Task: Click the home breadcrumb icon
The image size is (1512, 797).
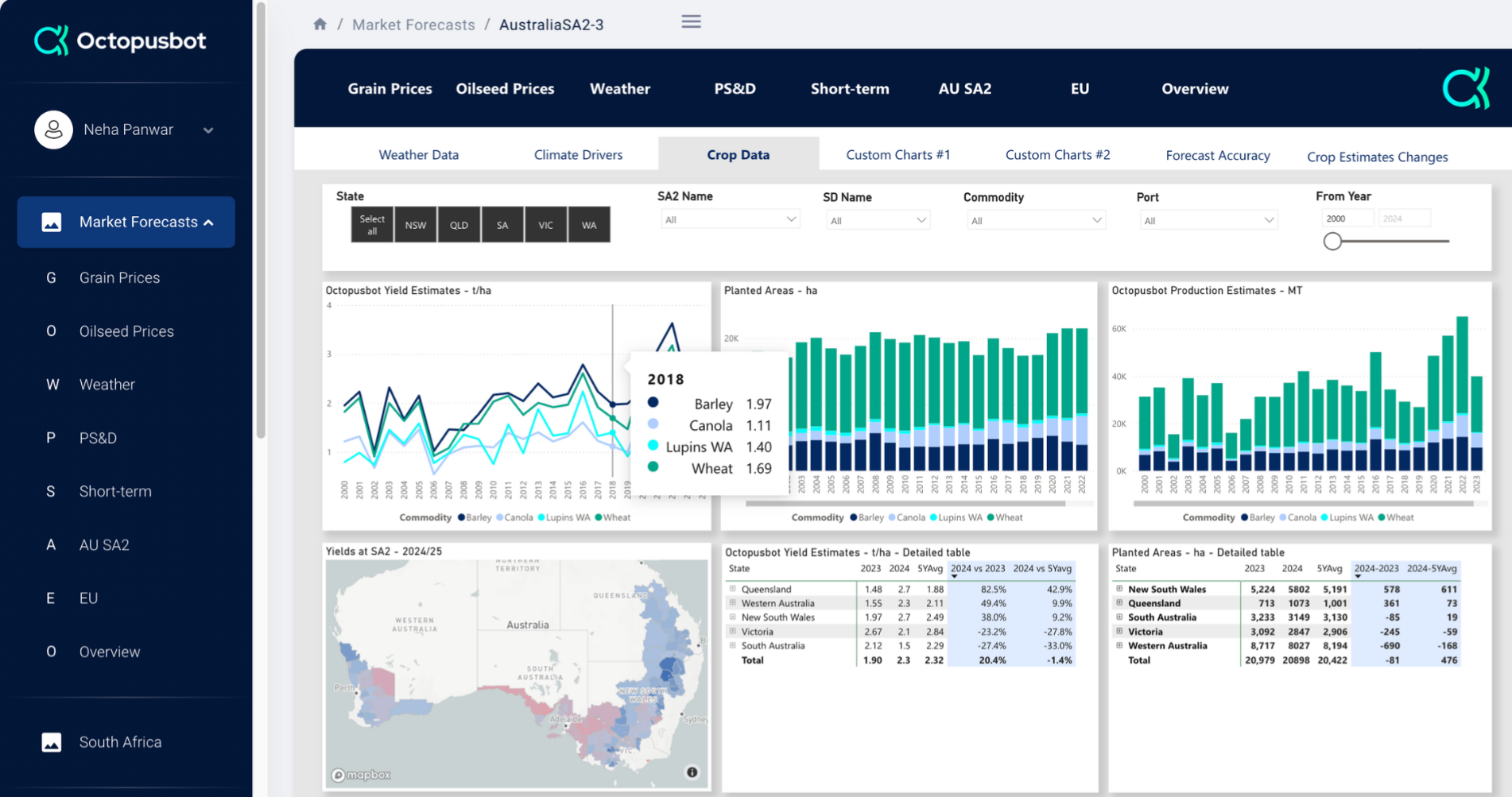Action: [x=320, y=24]
